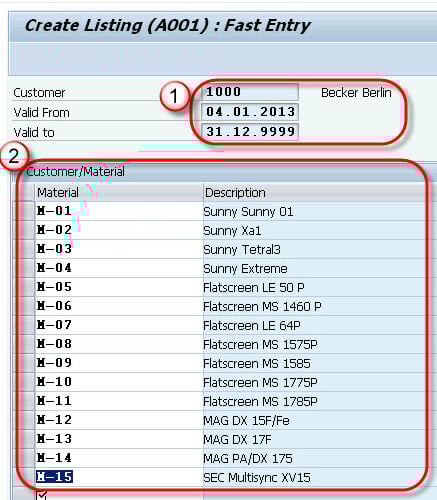437x500 pixels.
Task: Click the Material column header
Action: coord(119,192)
